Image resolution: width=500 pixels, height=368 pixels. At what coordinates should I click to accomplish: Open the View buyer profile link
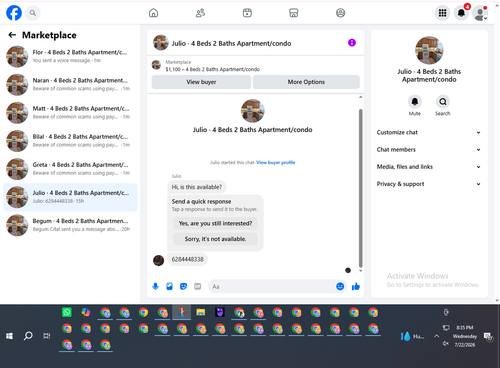[276, 163]
